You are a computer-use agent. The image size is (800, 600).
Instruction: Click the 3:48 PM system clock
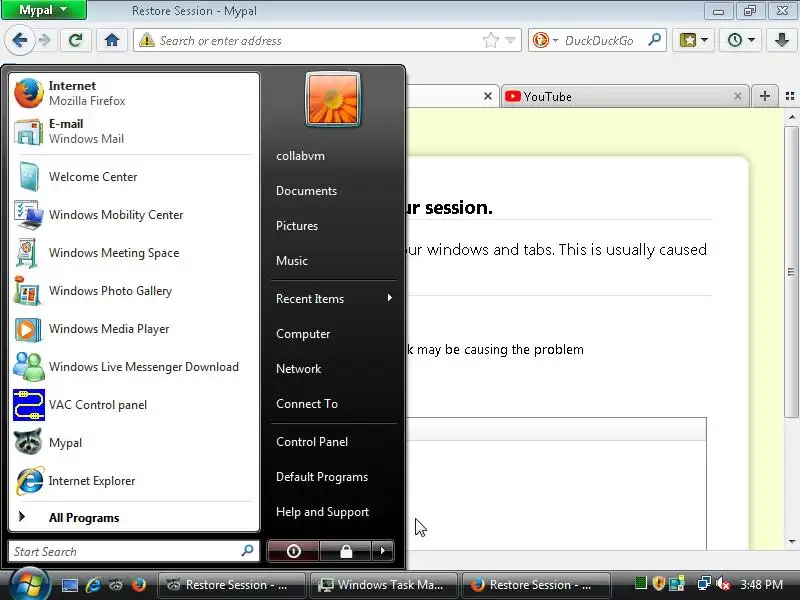[761, 585]
